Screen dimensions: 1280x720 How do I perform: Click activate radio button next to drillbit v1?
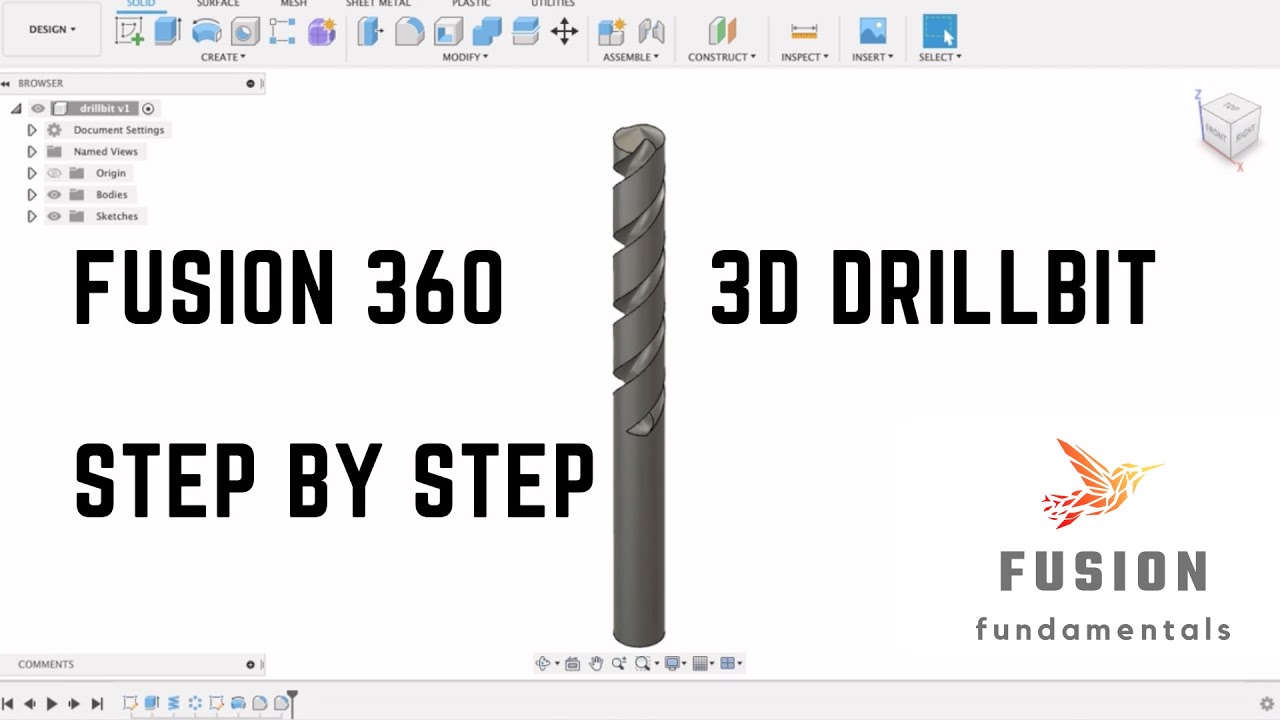point(148,108)
